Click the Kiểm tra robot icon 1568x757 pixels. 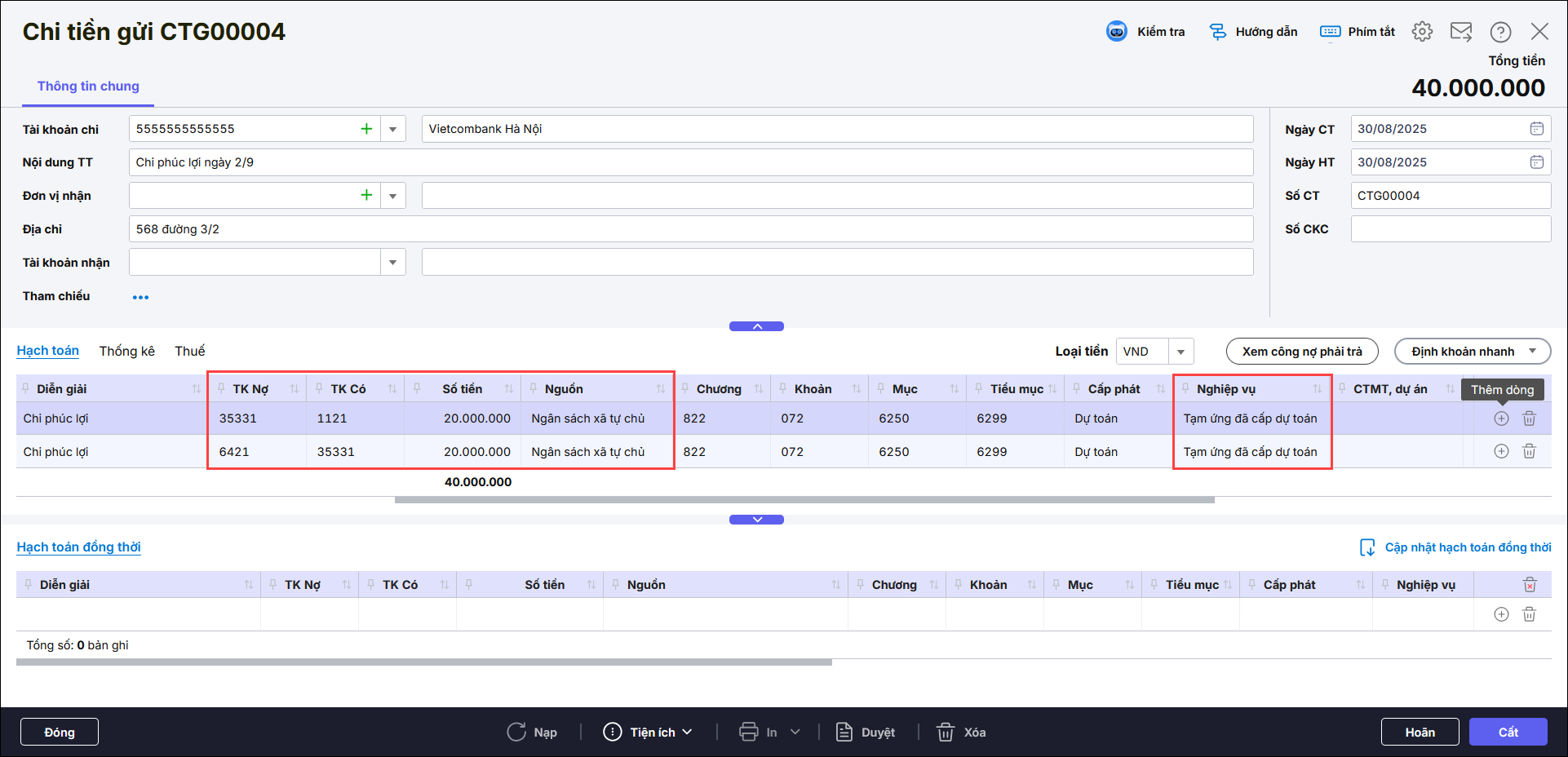pyautogui.click(x=1116, y=32)
